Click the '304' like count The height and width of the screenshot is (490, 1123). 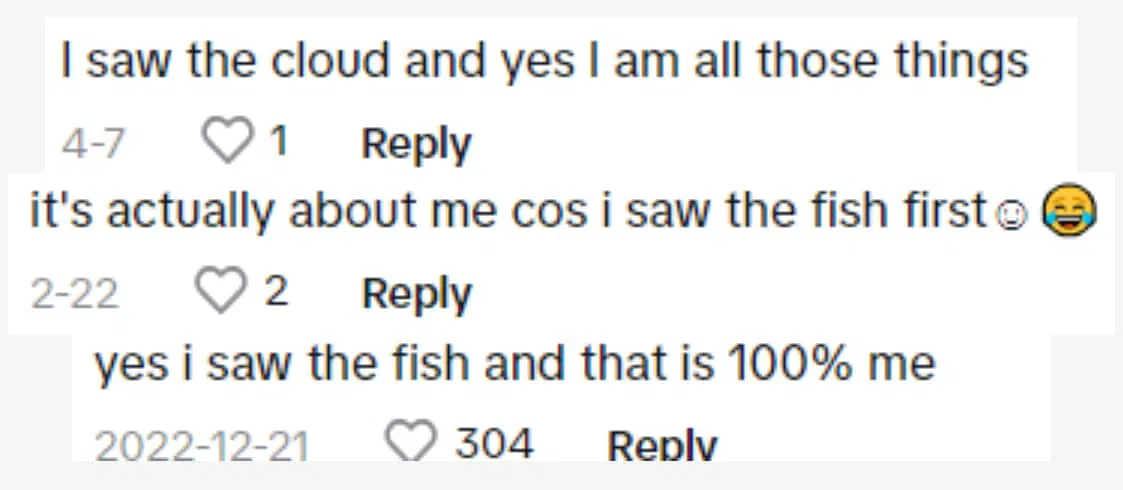(494, 443)
